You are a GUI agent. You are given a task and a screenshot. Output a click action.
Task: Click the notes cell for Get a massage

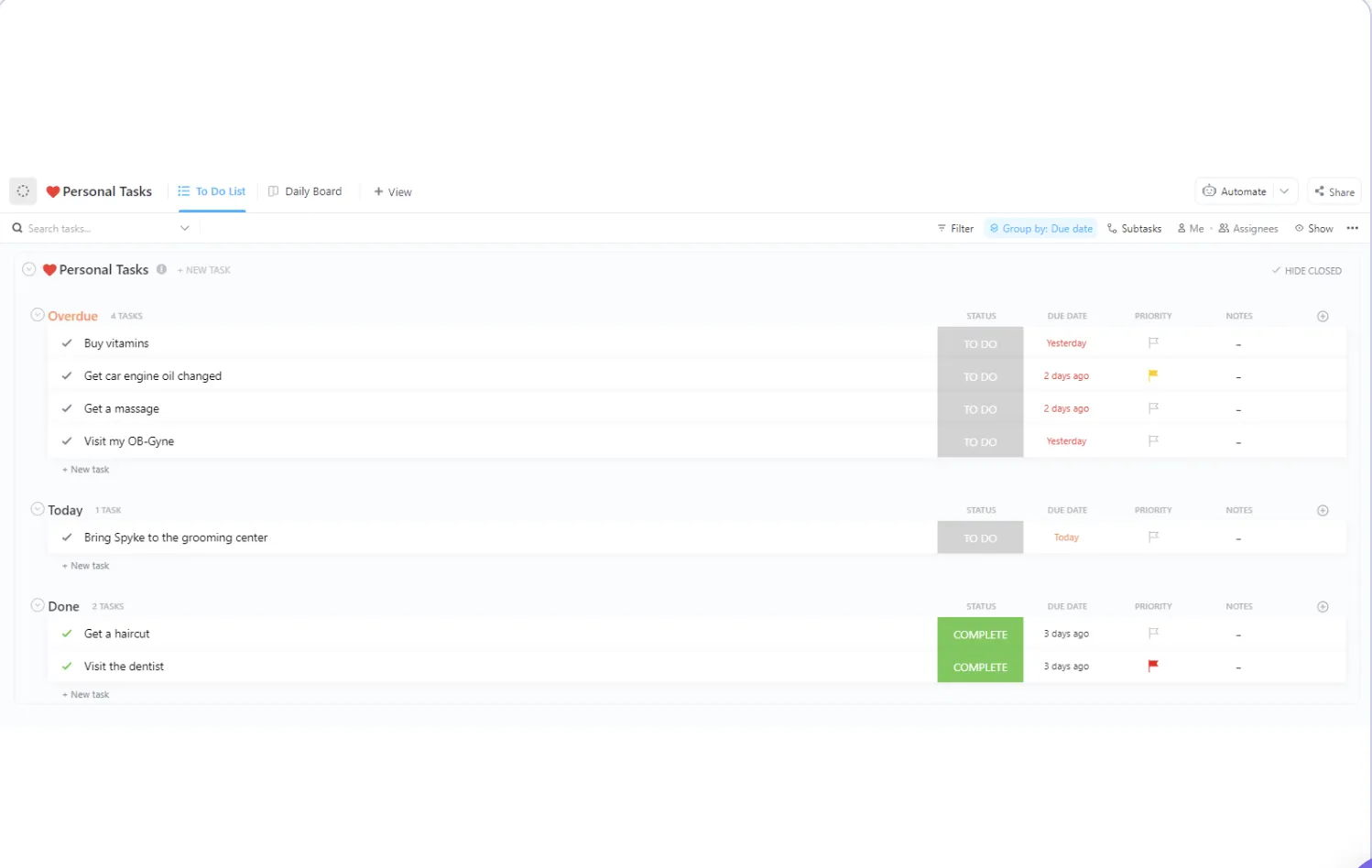pos(1238,409)
